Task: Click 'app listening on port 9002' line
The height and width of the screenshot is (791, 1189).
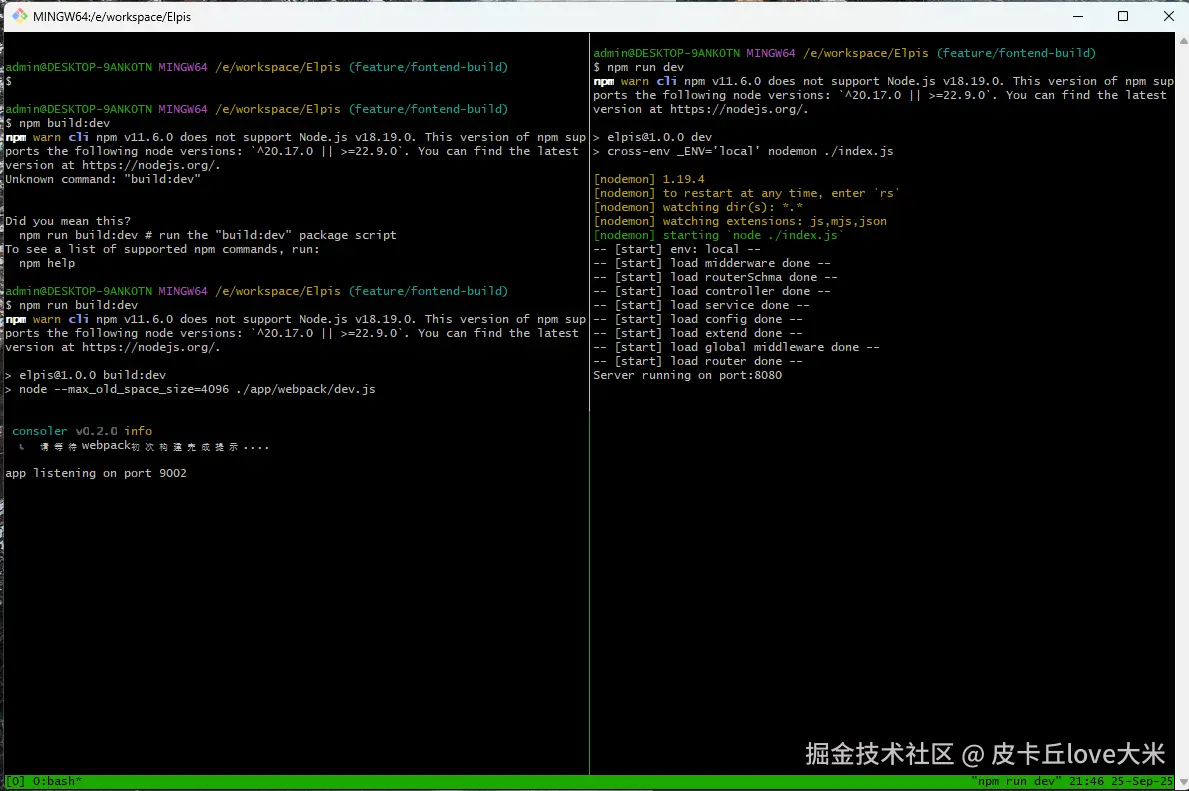Action: [x=96, y=473]
